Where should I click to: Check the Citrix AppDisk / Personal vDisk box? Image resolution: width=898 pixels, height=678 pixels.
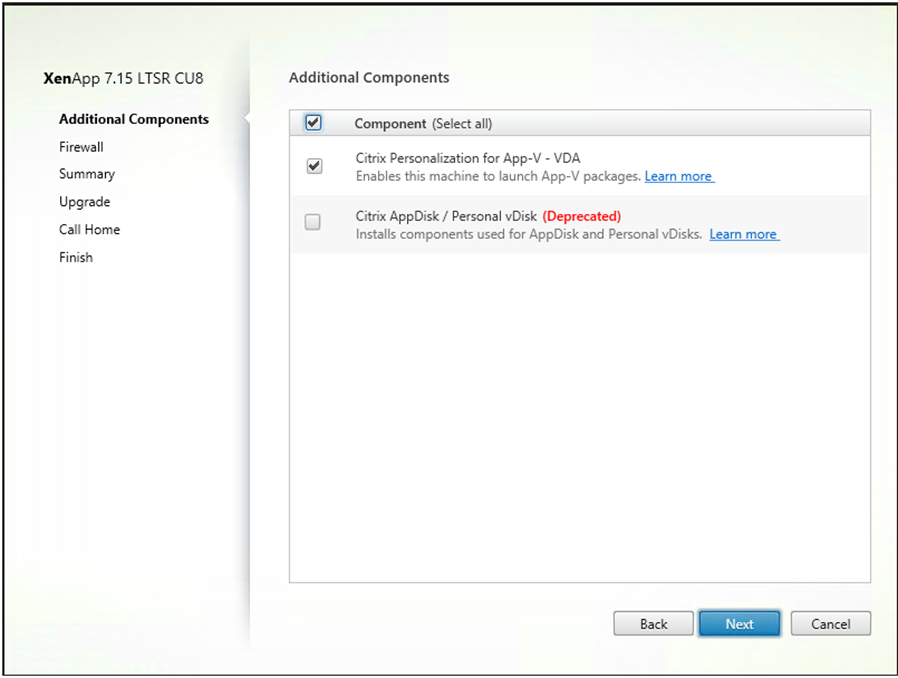pos(313,222)
